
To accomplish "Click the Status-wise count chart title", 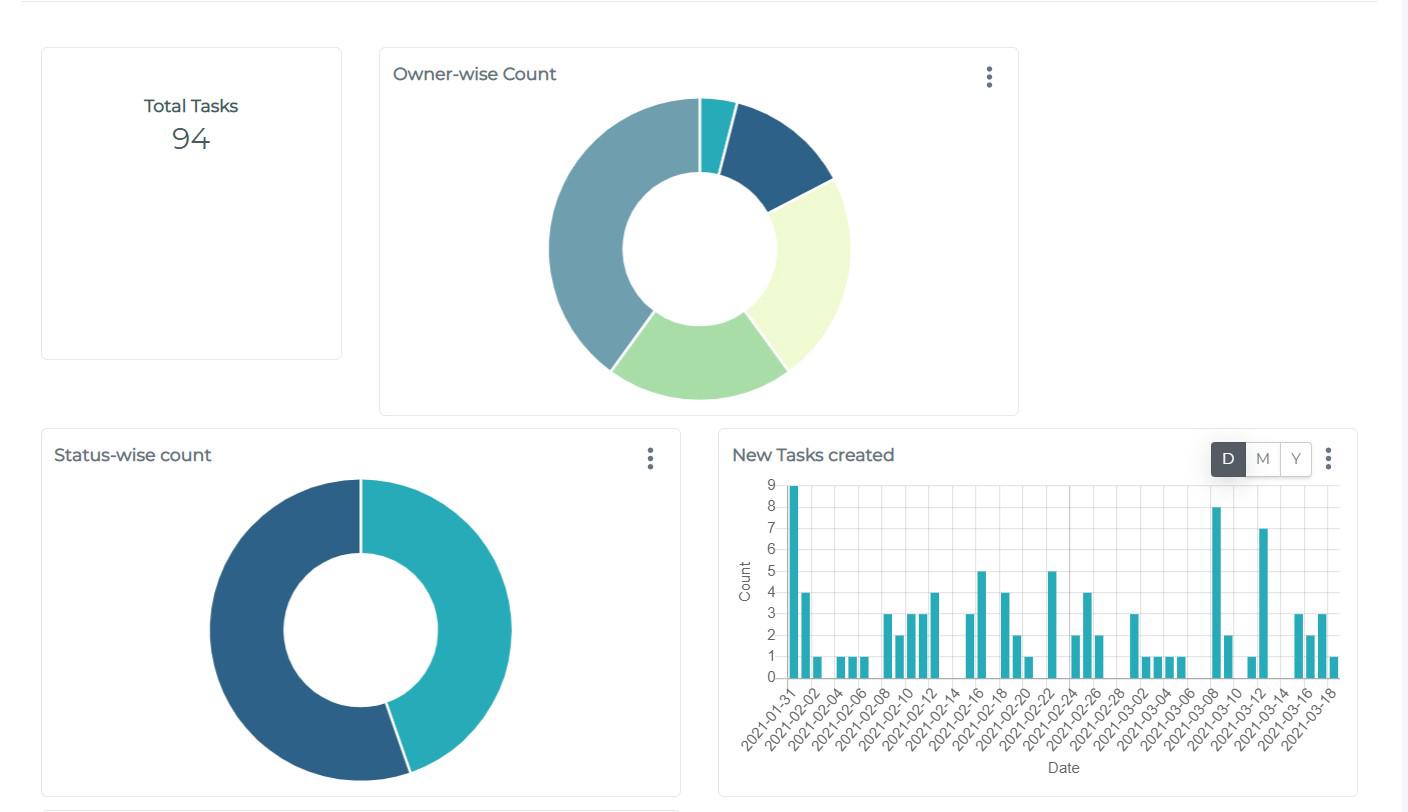I will [132, 455].
